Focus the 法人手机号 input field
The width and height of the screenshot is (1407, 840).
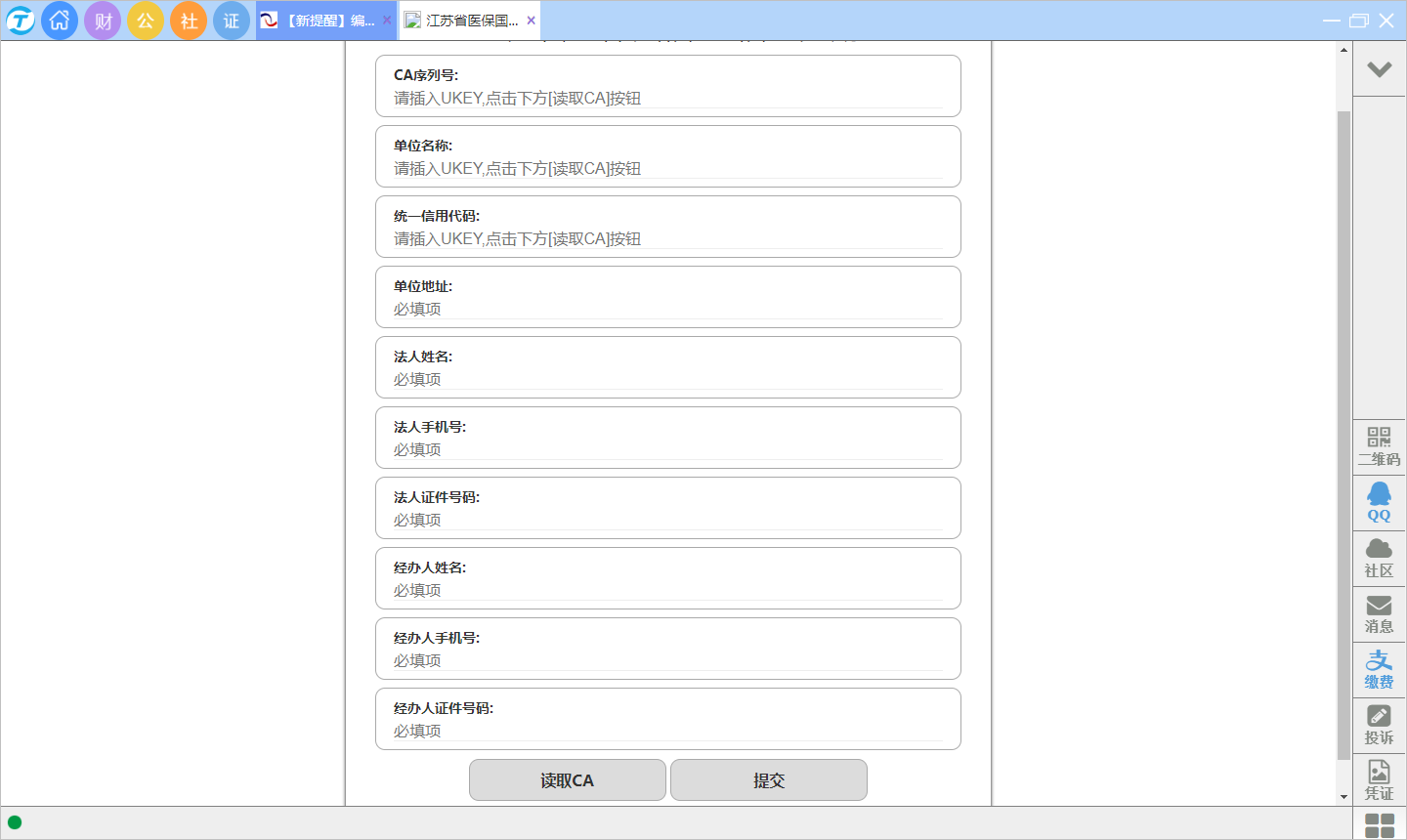coord(667,449)
